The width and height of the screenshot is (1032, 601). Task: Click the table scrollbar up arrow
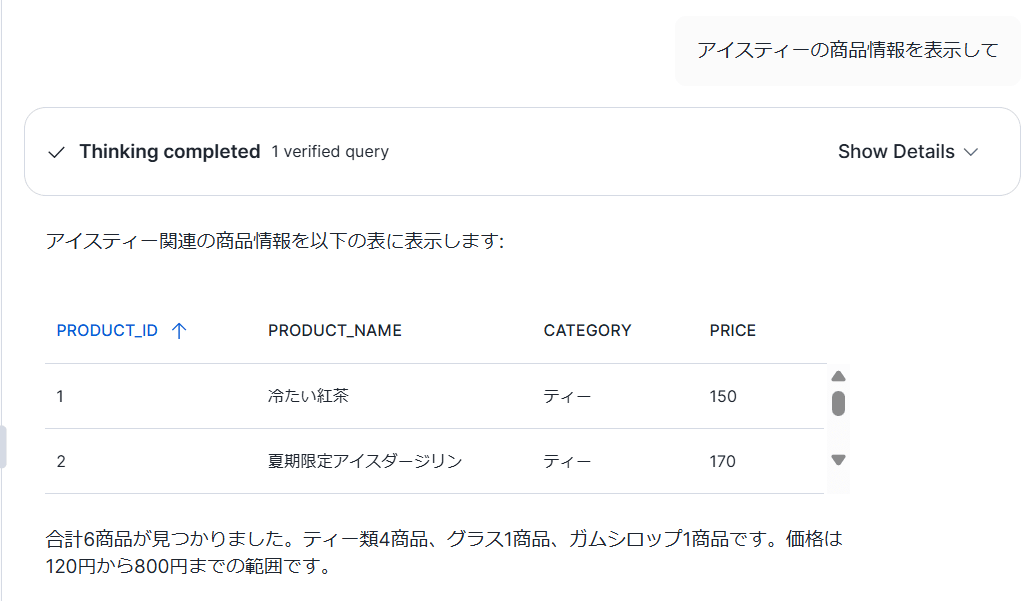[x=839, y=376]
